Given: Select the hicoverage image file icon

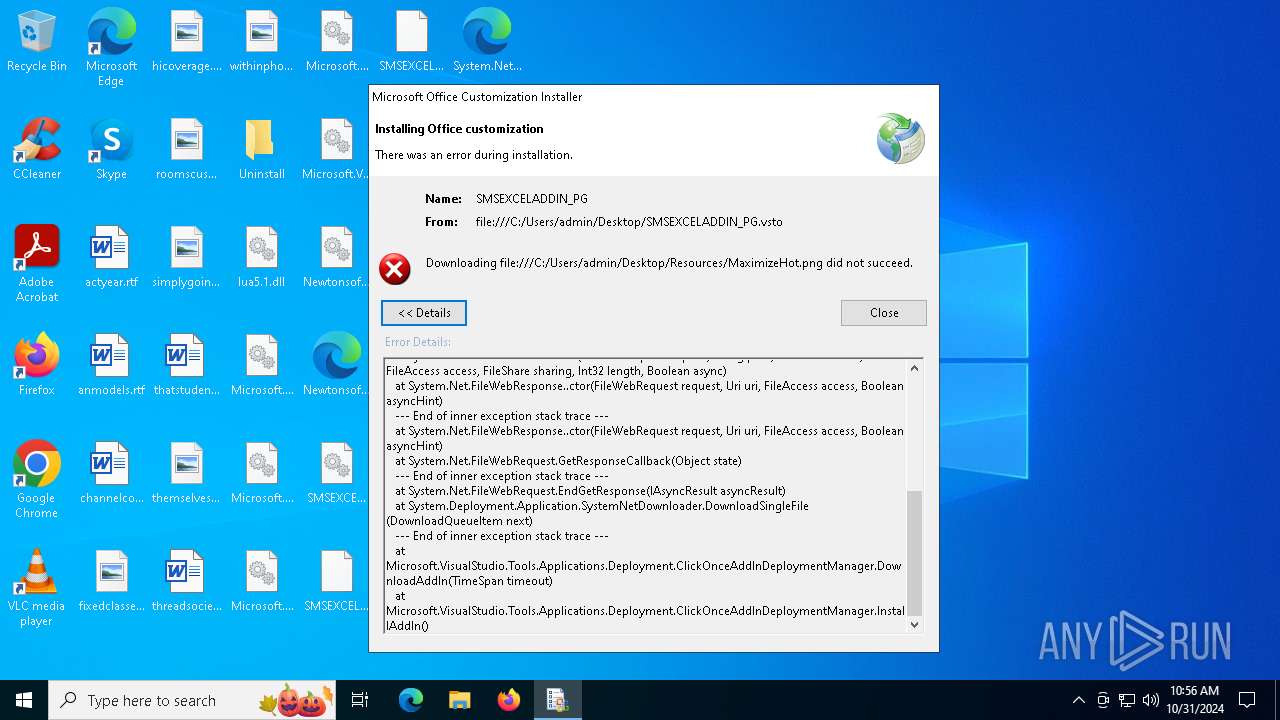Looking at the screenshot, I should point(187,42).
